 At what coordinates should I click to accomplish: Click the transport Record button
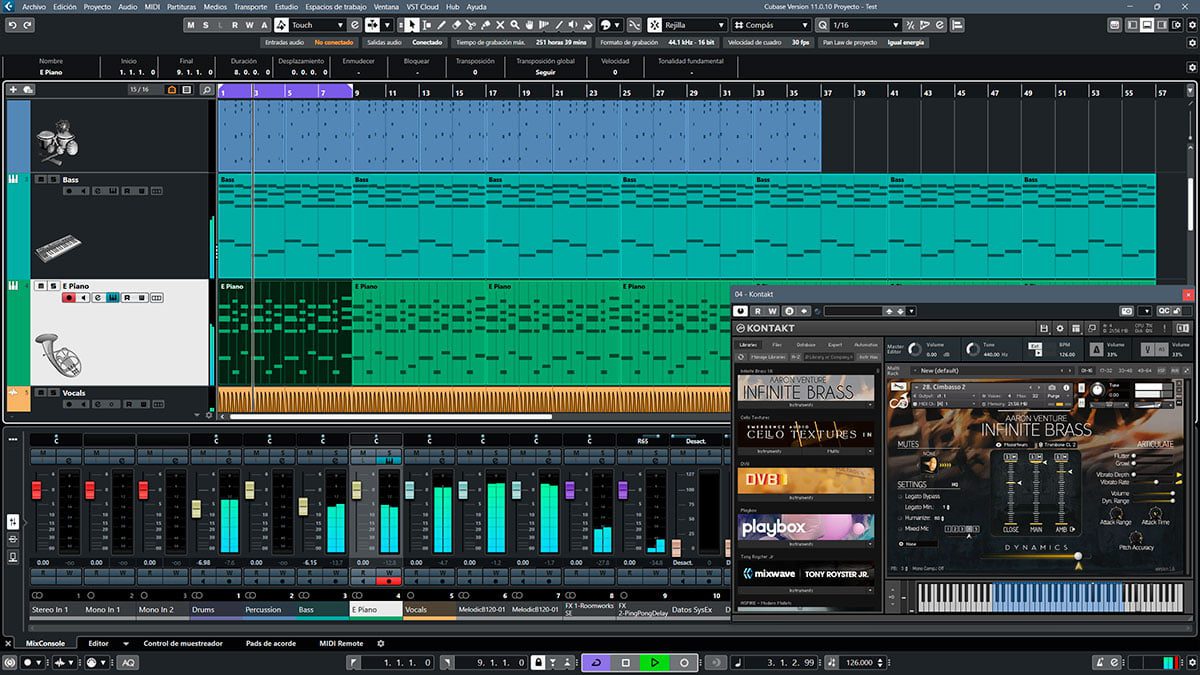(x=684, y=662)
